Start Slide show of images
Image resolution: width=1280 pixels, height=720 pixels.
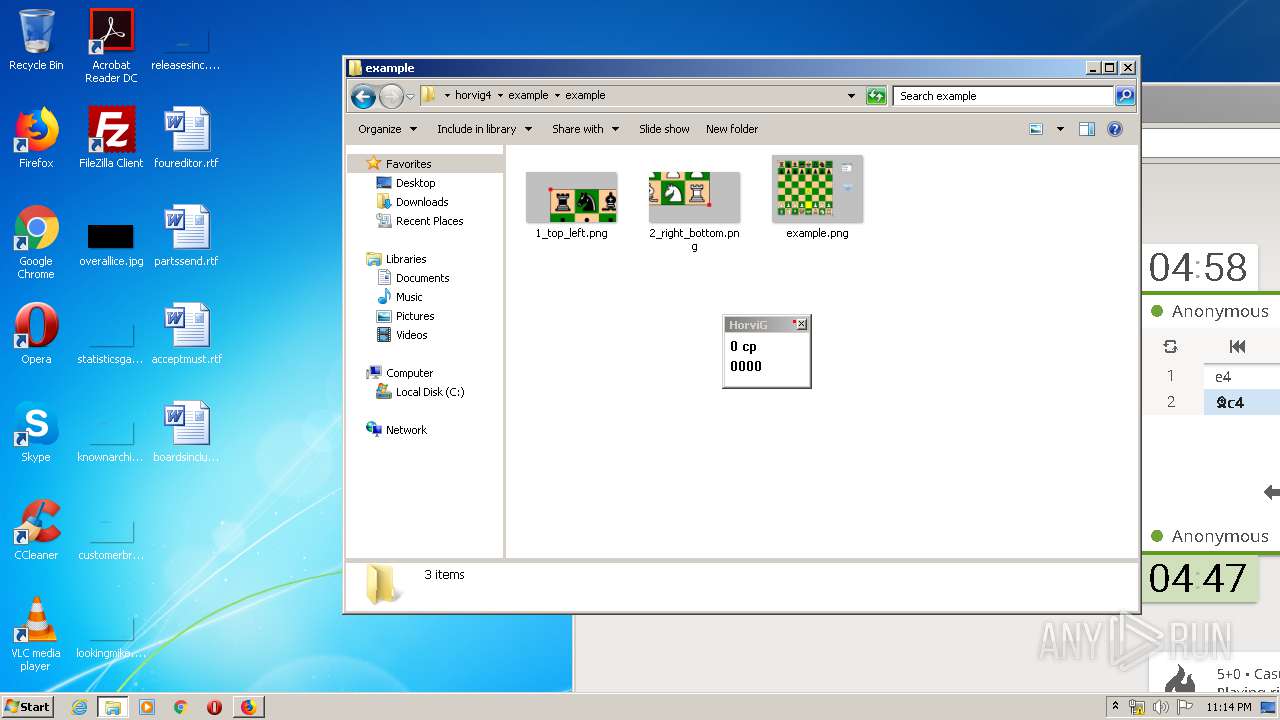click(664, 129)
